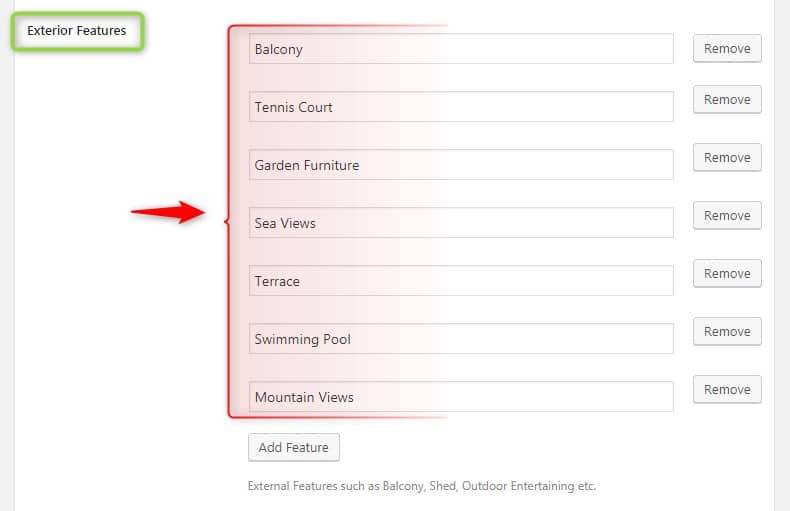Delete the Mountain Views feature
The height and width of the screenshot is (511, 790).
coord(727,390)
